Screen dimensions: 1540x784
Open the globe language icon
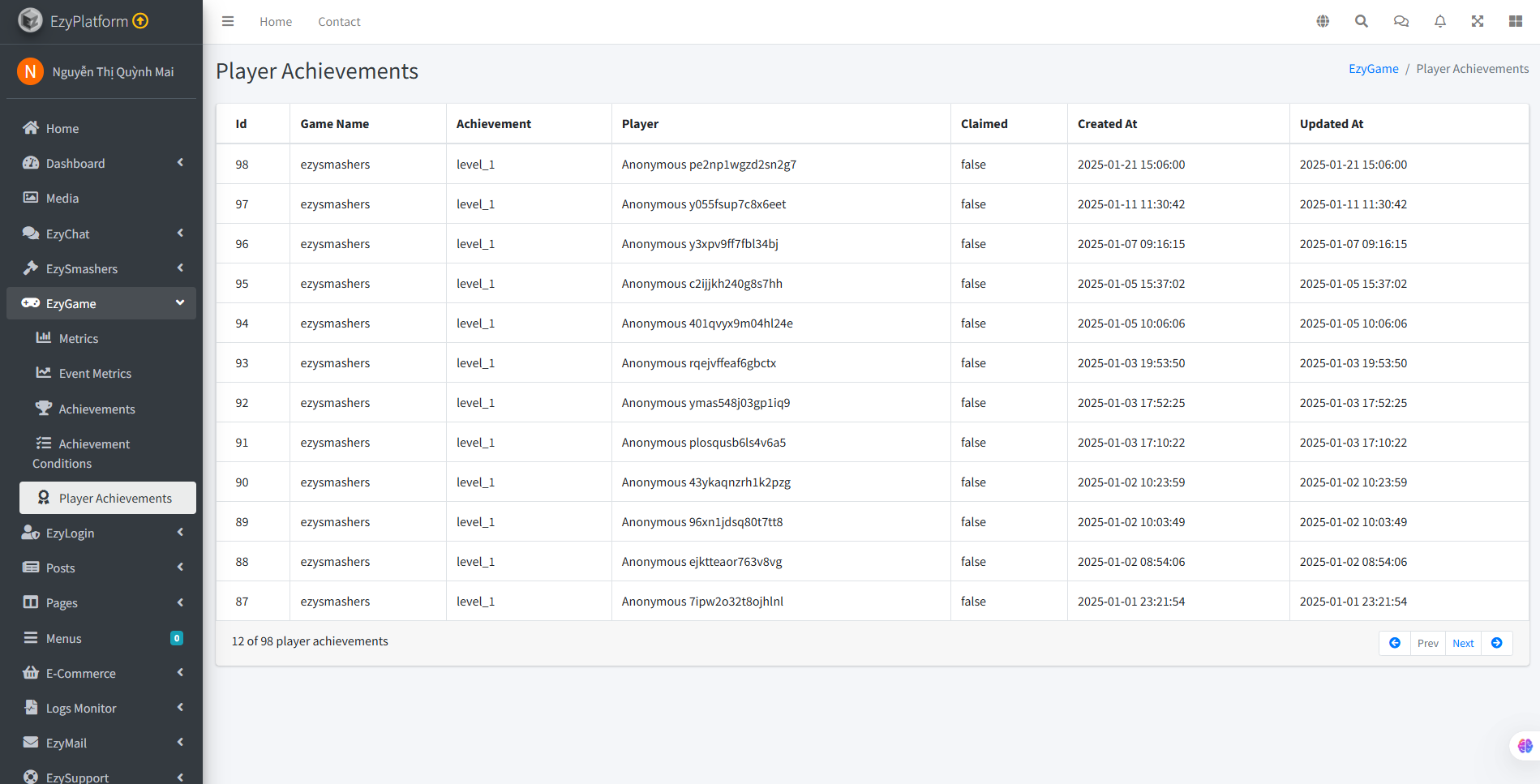1323,22
